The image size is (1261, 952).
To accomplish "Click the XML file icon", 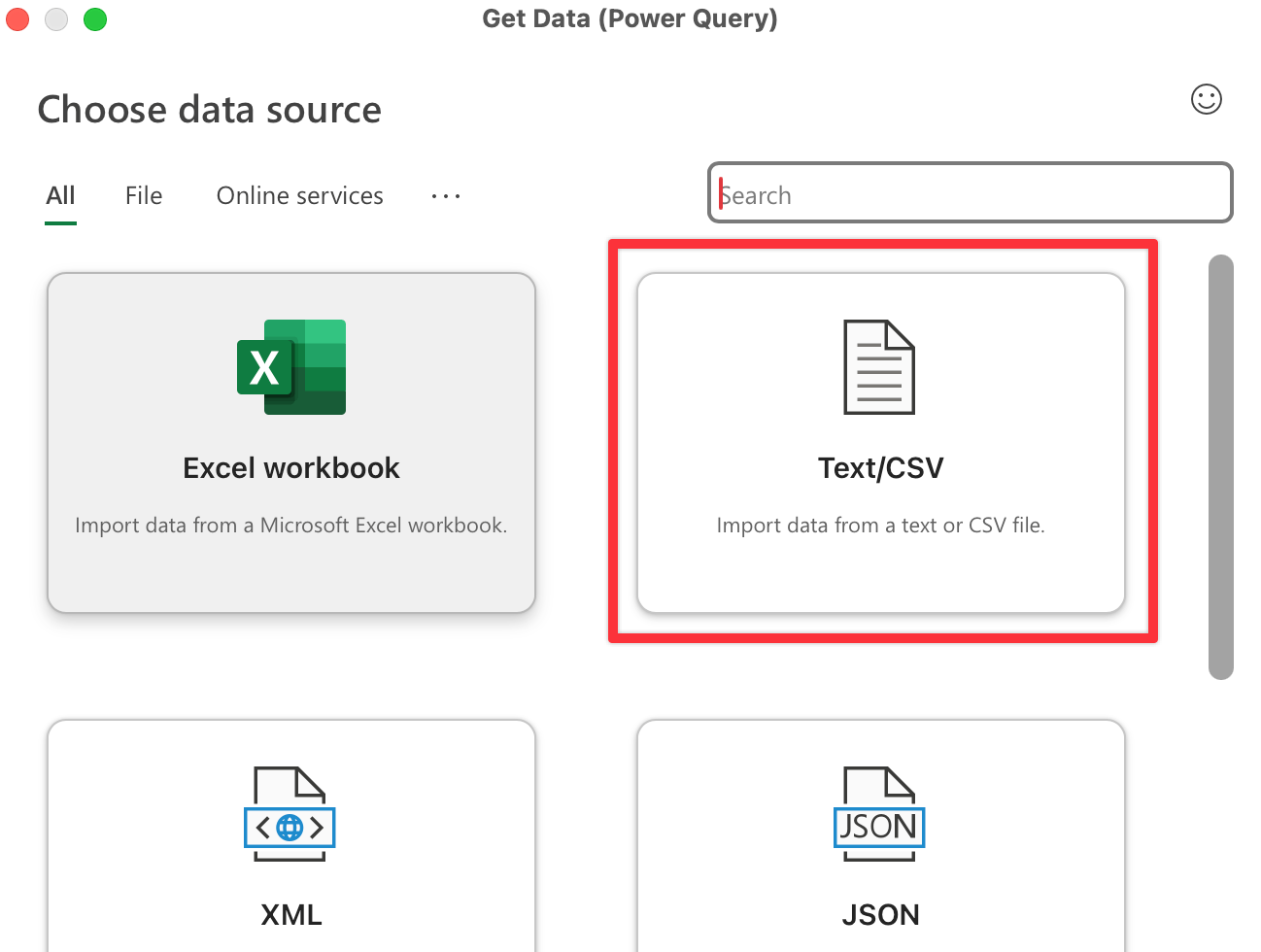I will tap(290, 814).
